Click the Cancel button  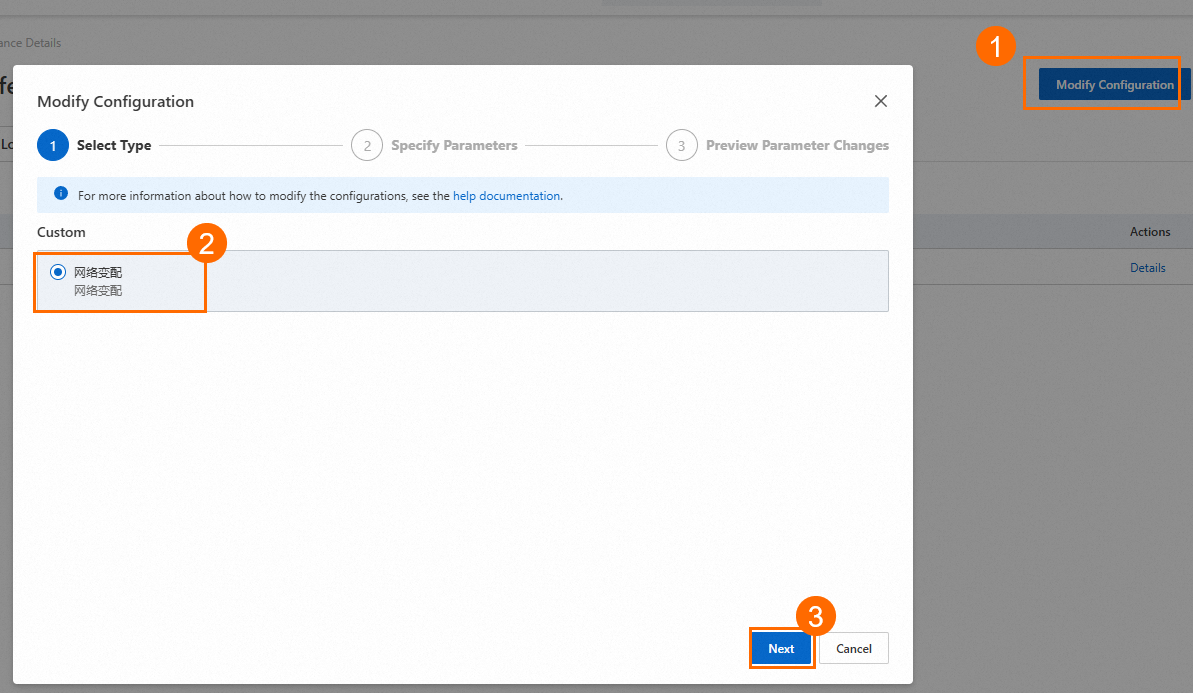[854, 648]
